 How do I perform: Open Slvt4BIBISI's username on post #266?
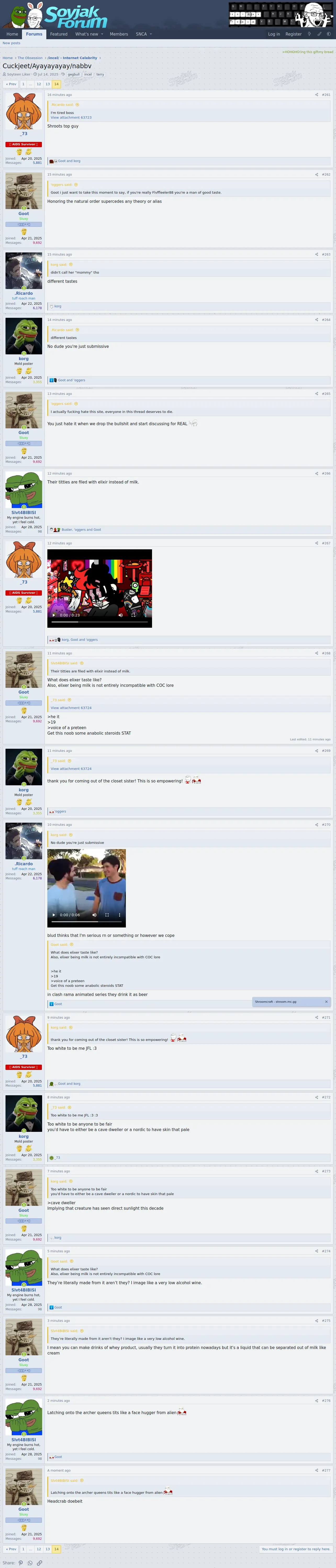[x=24, y=512]
